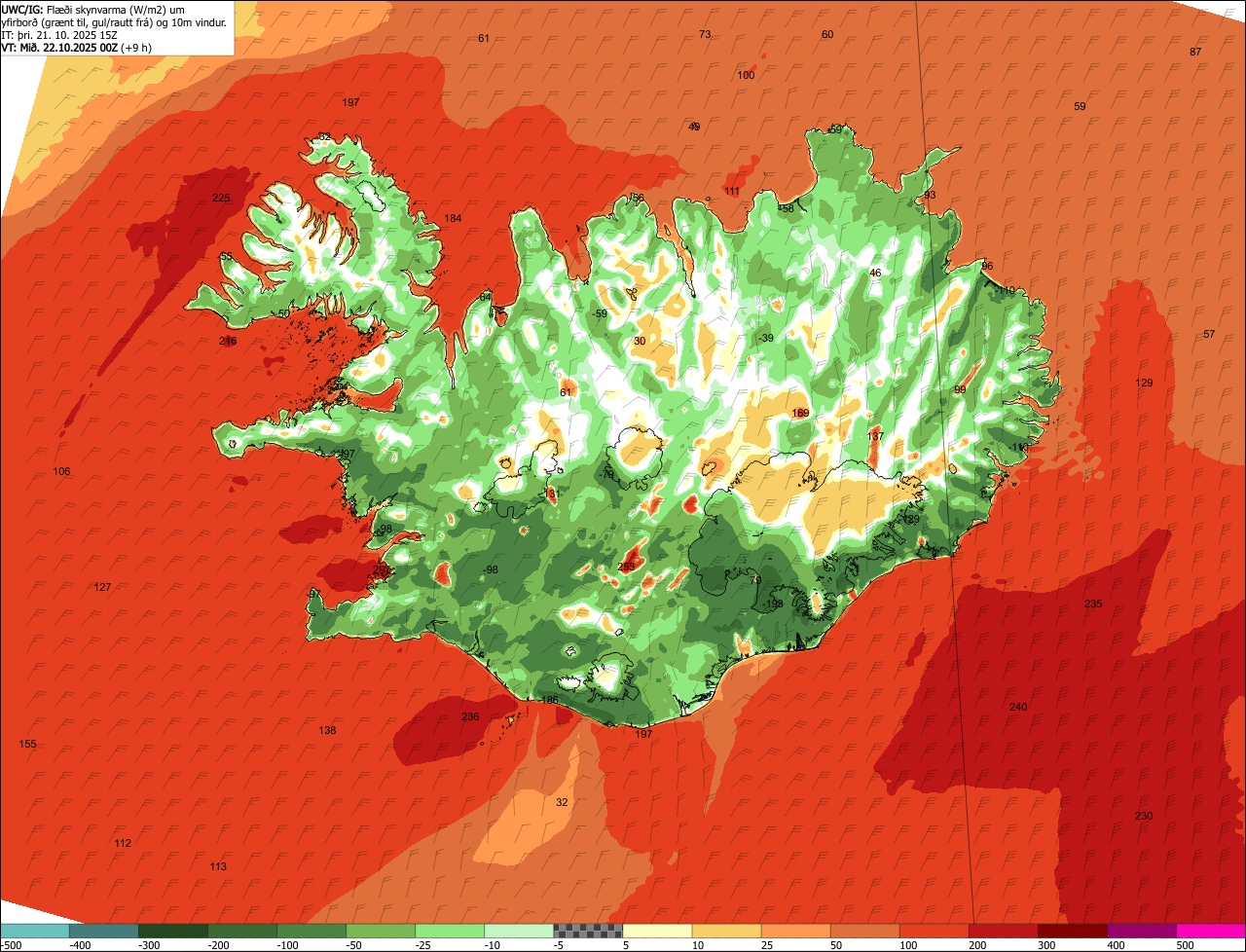The height and width of the screenshot is (952, 1246).
Task: Click the map value '113'
Action: click(218, 866)
